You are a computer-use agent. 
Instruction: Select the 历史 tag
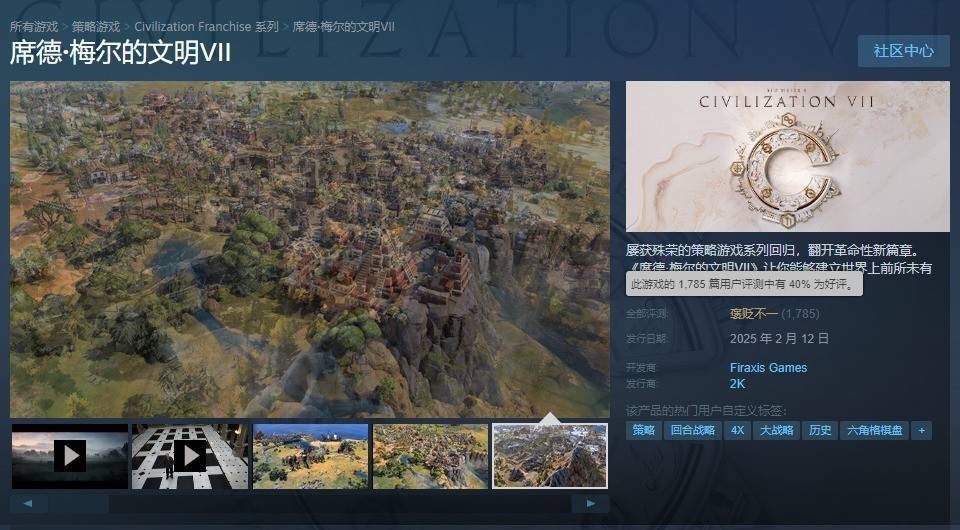tap(820, 430)
